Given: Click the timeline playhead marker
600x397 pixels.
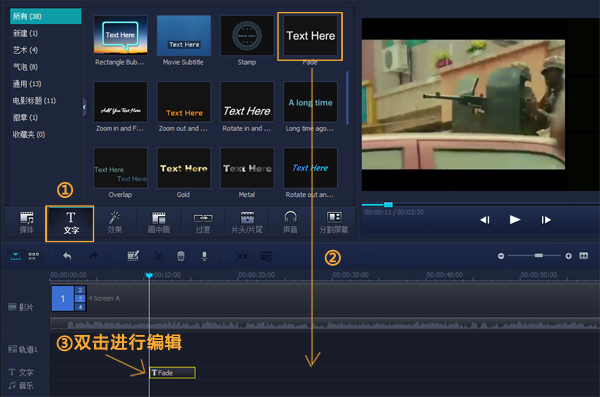Looking at the screenshot, I should click(x=149, y=275).
